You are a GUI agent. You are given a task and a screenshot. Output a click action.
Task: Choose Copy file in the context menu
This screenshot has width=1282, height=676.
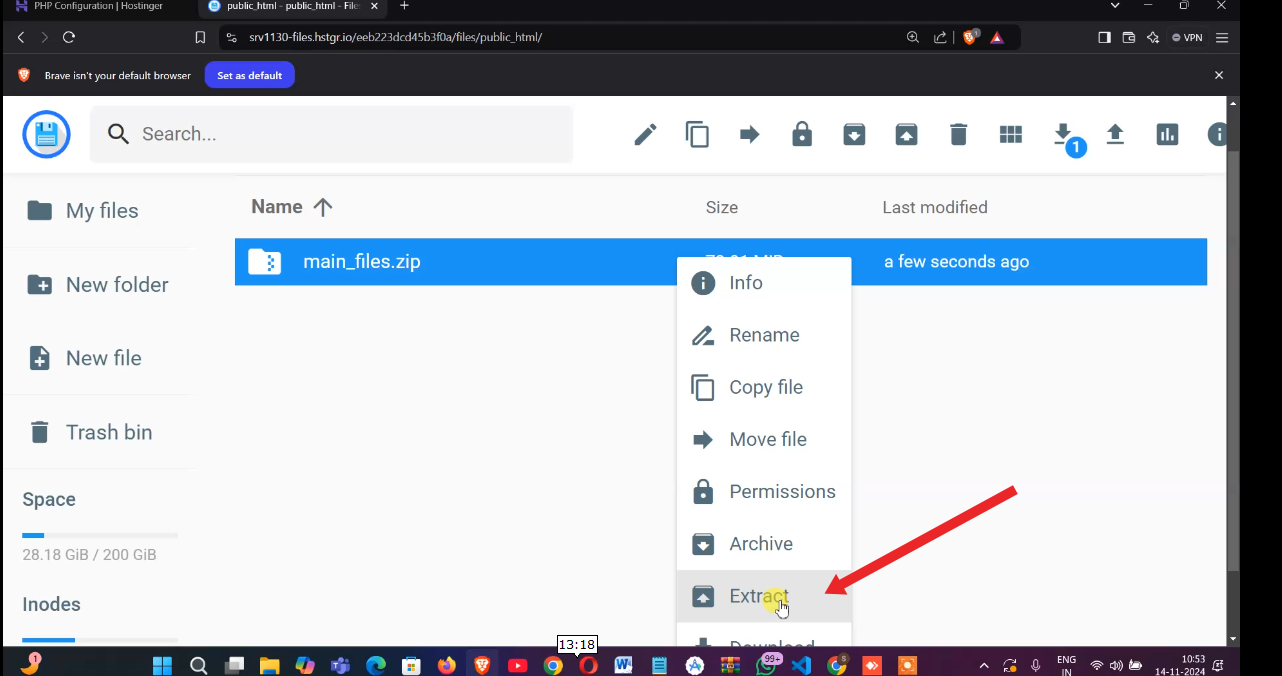[x=764, y=387]
